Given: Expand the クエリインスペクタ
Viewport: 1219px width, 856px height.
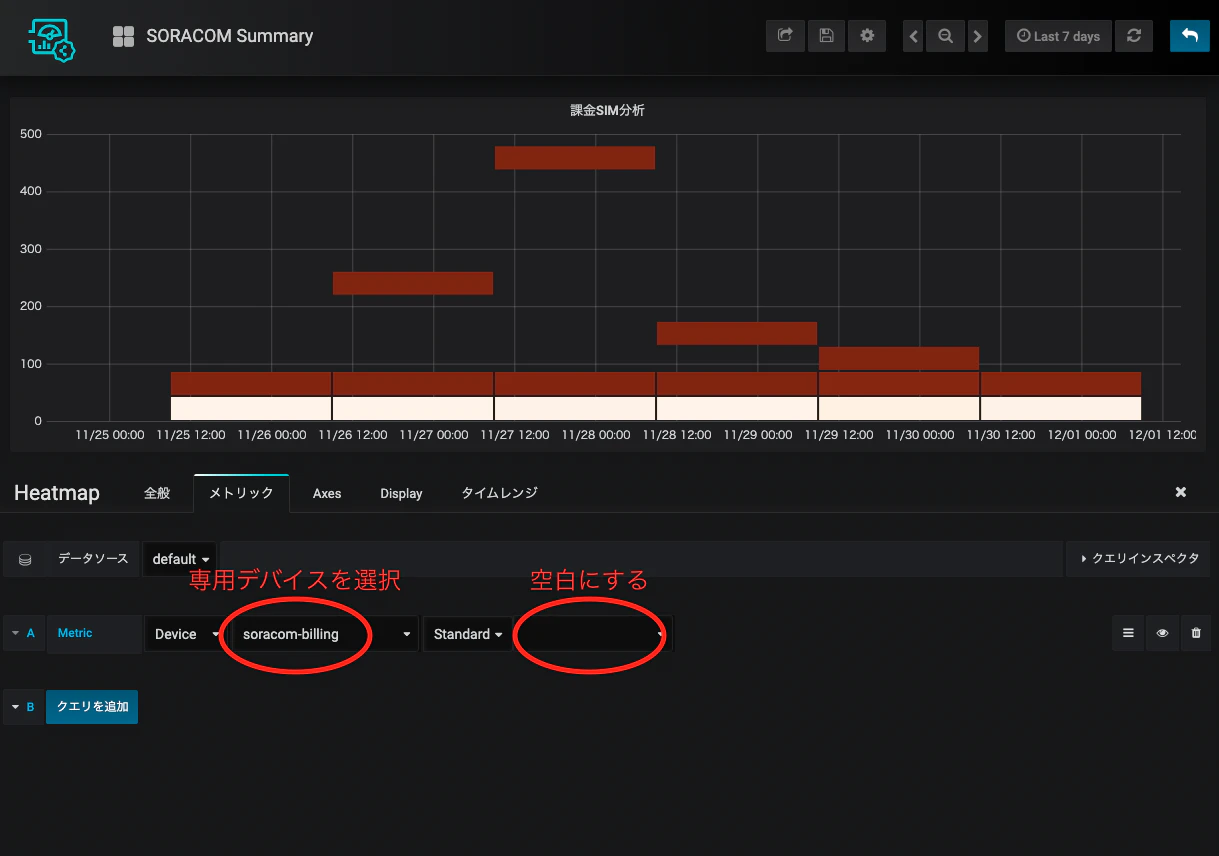Looking at the screenshot, I should (x=1139, y=559).
